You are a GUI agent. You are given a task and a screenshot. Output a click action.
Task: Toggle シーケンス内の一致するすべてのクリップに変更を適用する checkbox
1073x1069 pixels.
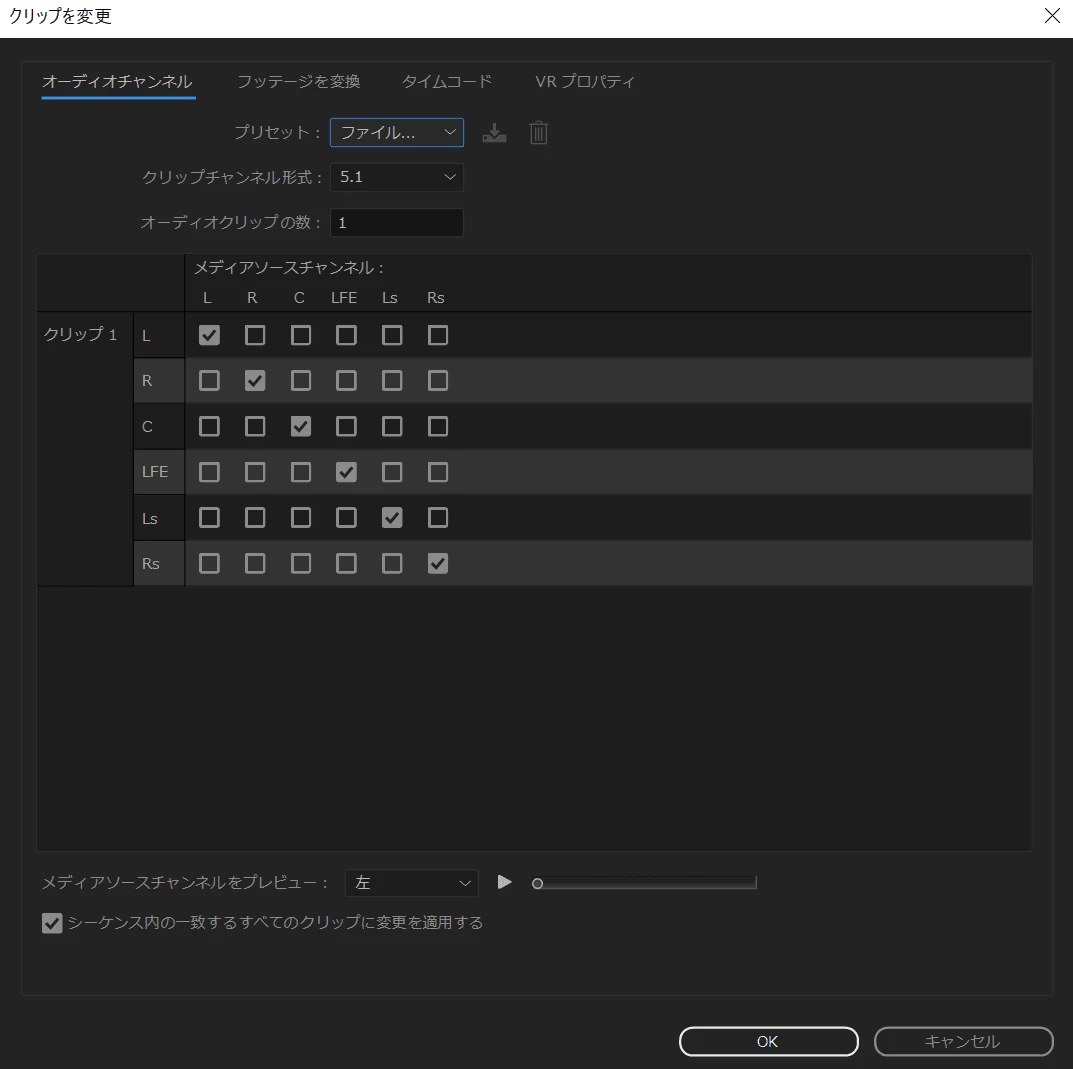tap(52, 923)
